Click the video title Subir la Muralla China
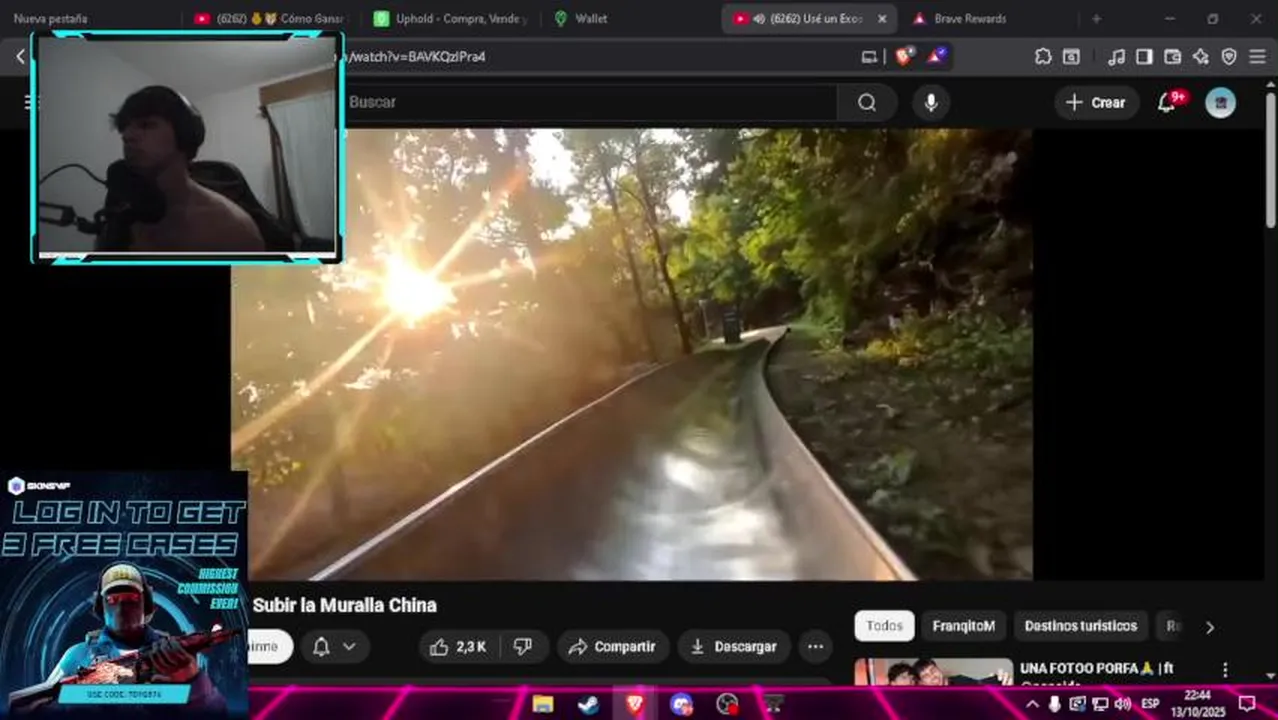Viewport: 1278px width, 720px height. click(345, 605)
